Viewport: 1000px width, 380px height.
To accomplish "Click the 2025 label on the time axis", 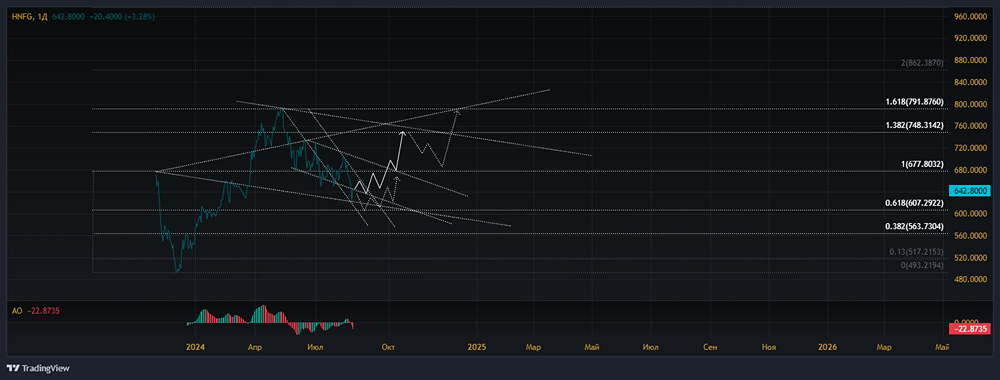I will [x=476, y=347].
